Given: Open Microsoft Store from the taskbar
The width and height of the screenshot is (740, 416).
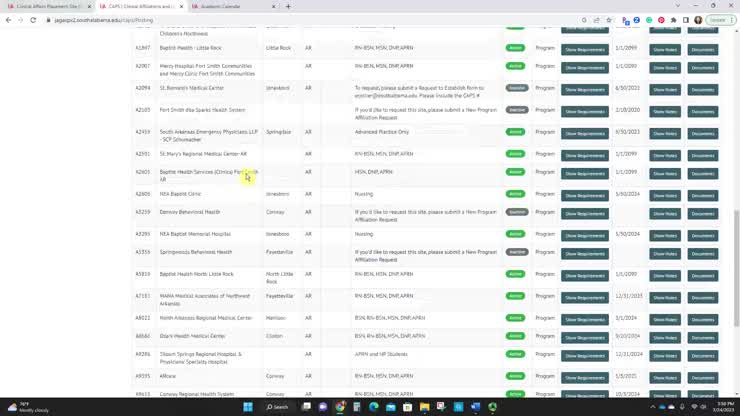Looking at the screenshot, I should [x=408, y=407].
